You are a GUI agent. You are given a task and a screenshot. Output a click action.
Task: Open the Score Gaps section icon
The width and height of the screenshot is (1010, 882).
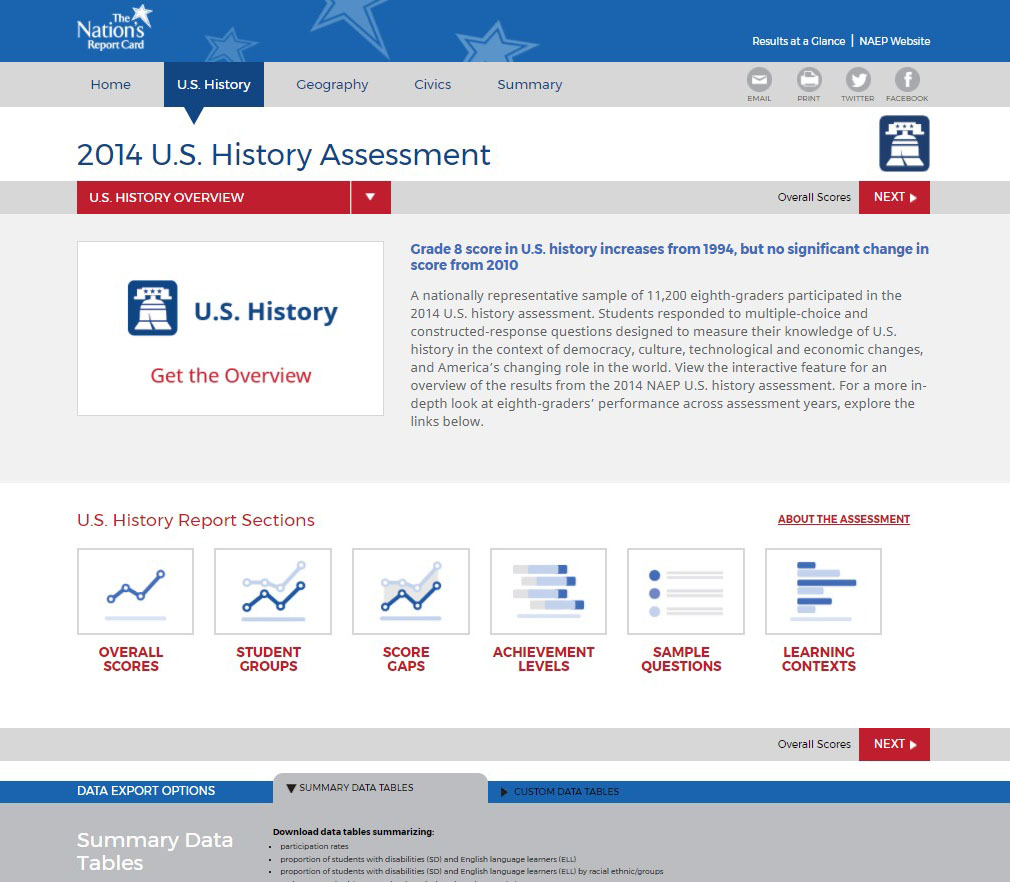[x=410, y=590]
